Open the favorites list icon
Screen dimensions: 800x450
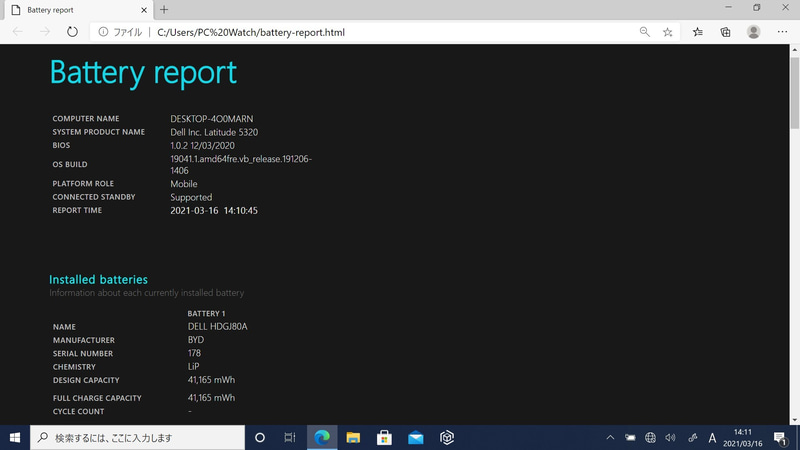coord(698,32)
